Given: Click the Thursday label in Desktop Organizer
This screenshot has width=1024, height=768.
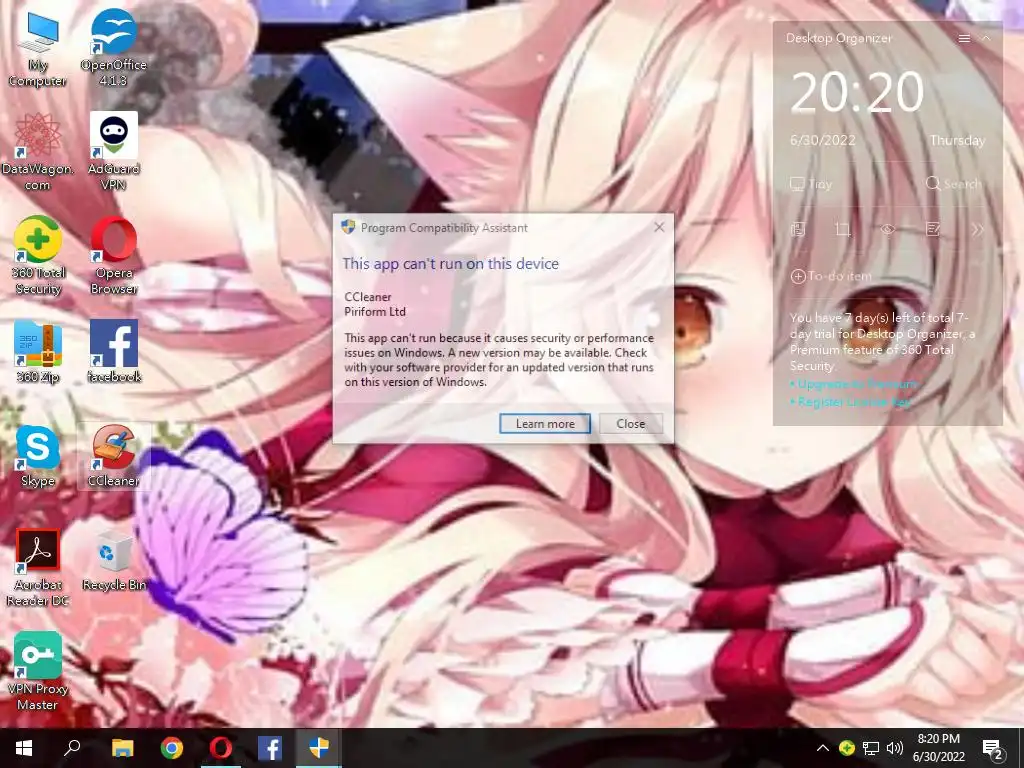Looking at the screenshot, I should point(957,140).
